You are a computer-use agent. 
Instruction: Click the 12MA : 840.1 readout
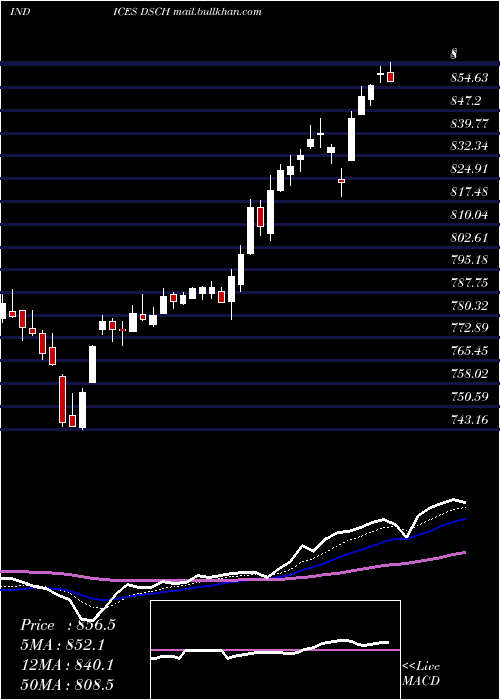pyautogui.click(x=67, y=665)
